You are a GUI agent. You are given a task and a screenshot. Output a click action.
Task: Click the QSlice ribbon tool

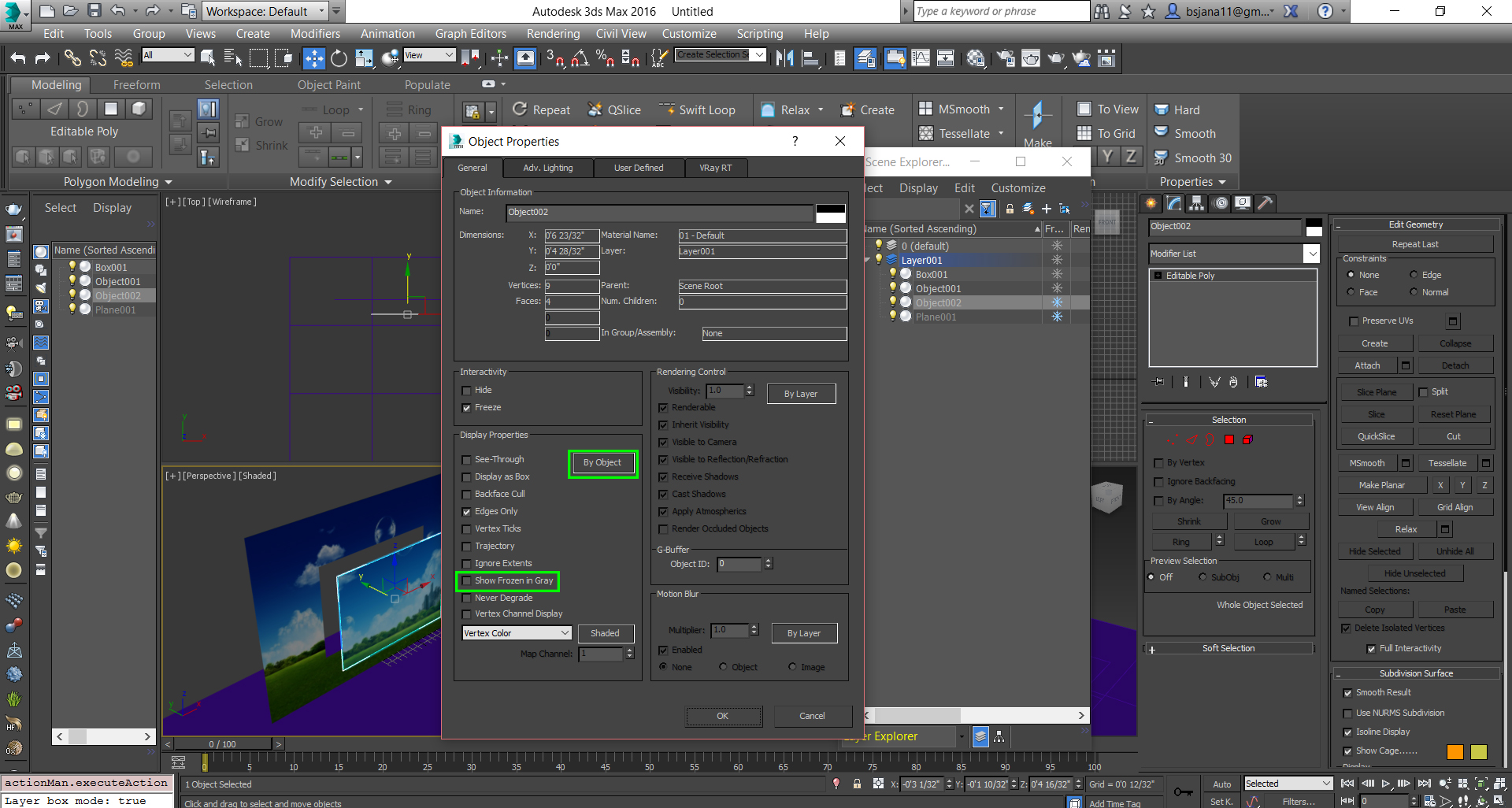click(x=615, y=110)
